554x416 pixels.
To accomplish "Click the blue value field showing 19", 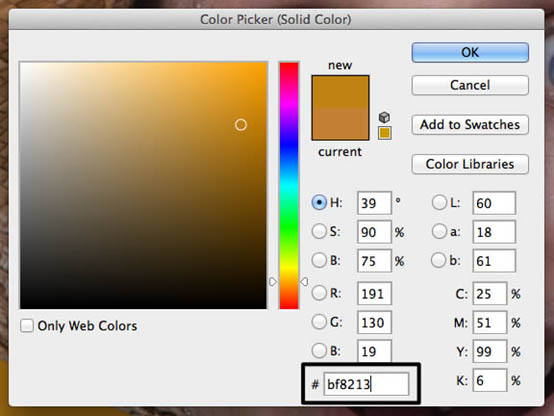I will pos(374,351).
